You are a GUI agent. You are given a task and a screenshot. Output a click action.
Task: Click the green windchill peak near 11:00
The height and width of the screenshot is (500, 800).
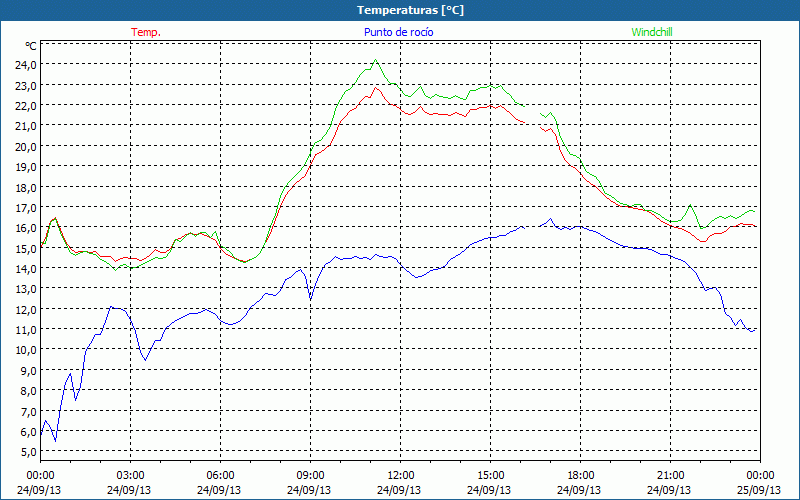click(376, 60)
